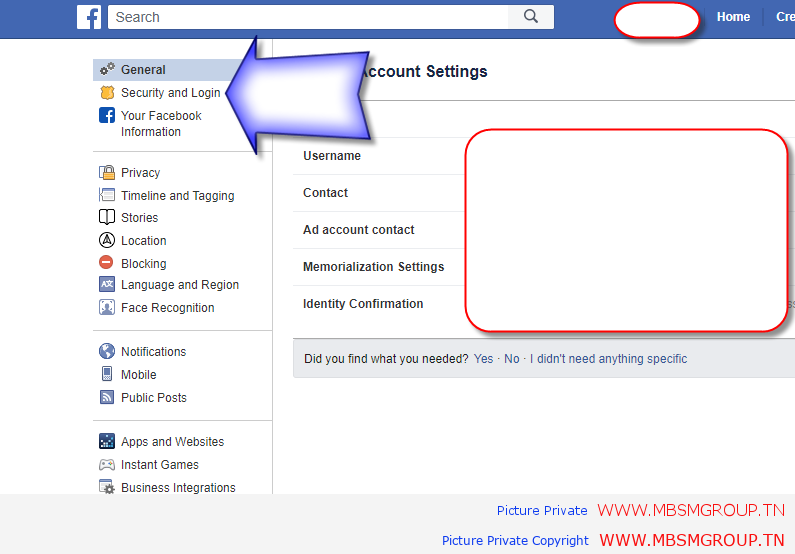Focus the Search input field
Screen dimensions: 795x554
308,17
